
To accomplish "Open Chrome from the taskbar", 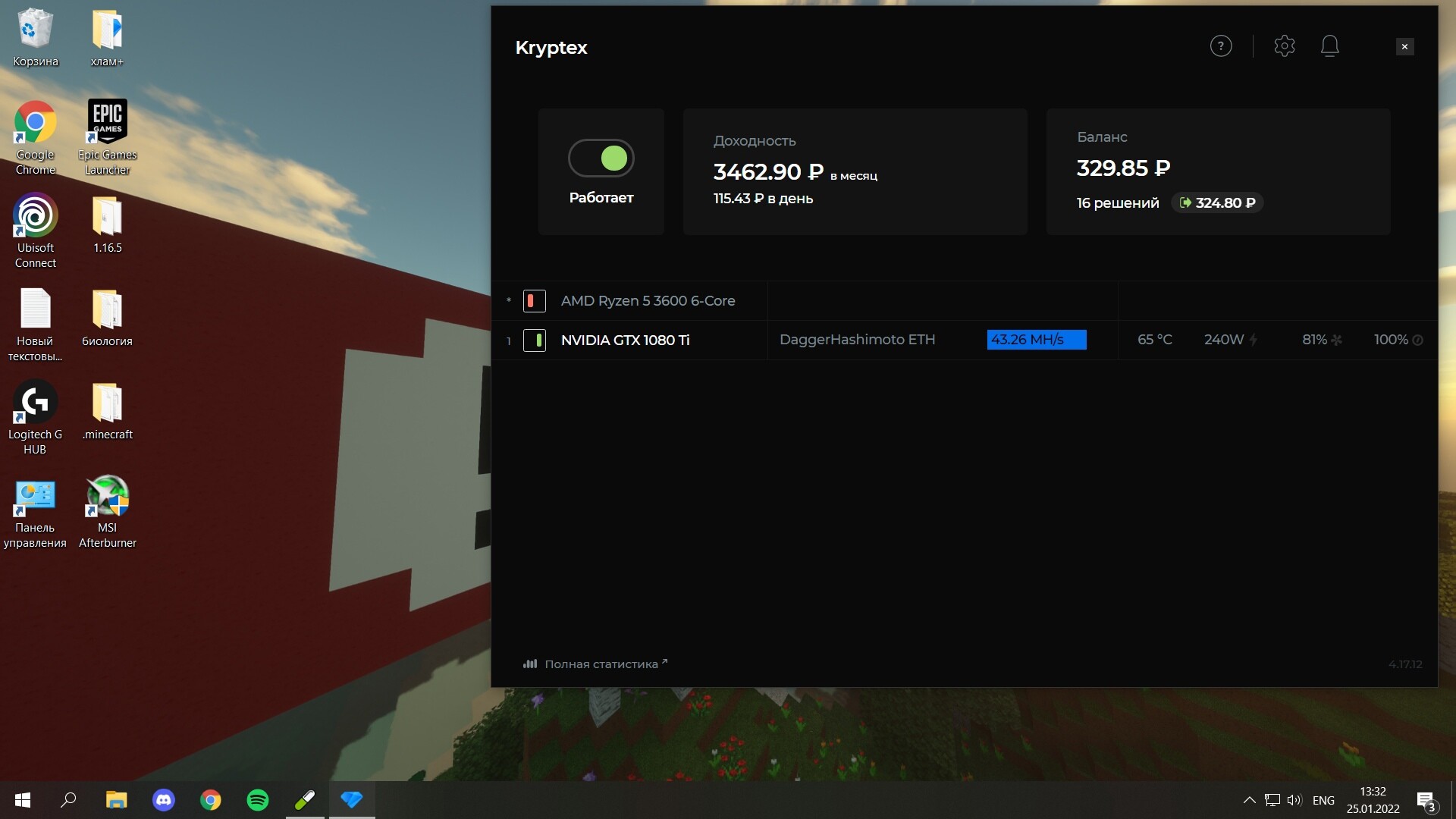I will pyautogui.click(x=211, y=800).
